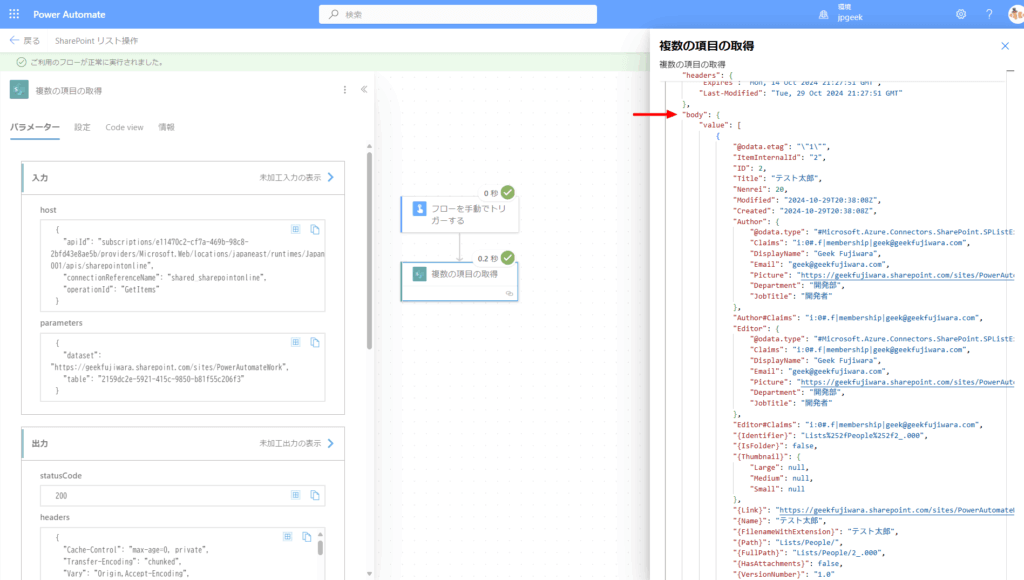This screenshot has width=1024, height=580.
Task: Click the success checkmark on 複数の項目の取得 node
Action: click(507, 257)
